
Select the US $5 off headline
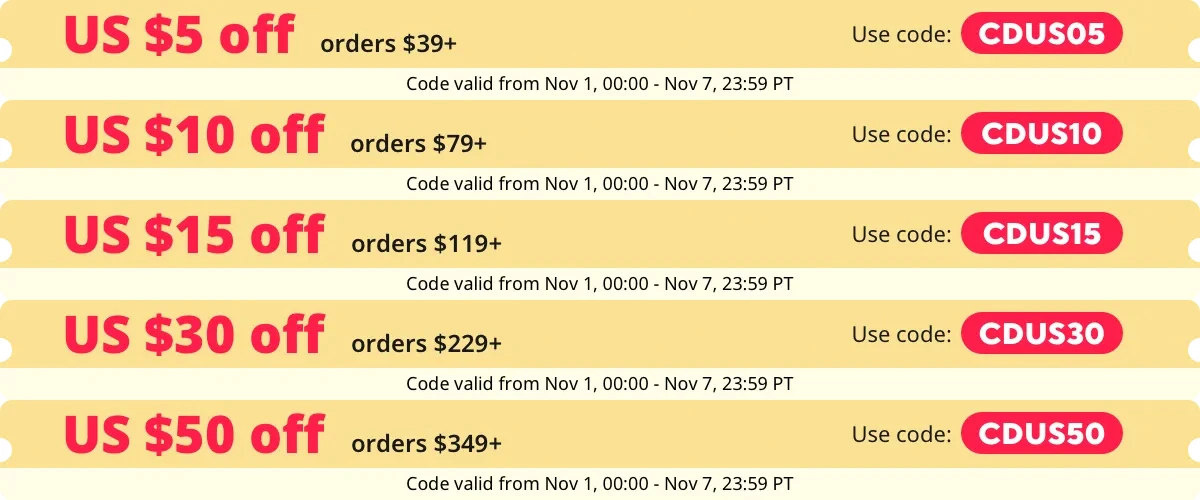pos(179,35)
